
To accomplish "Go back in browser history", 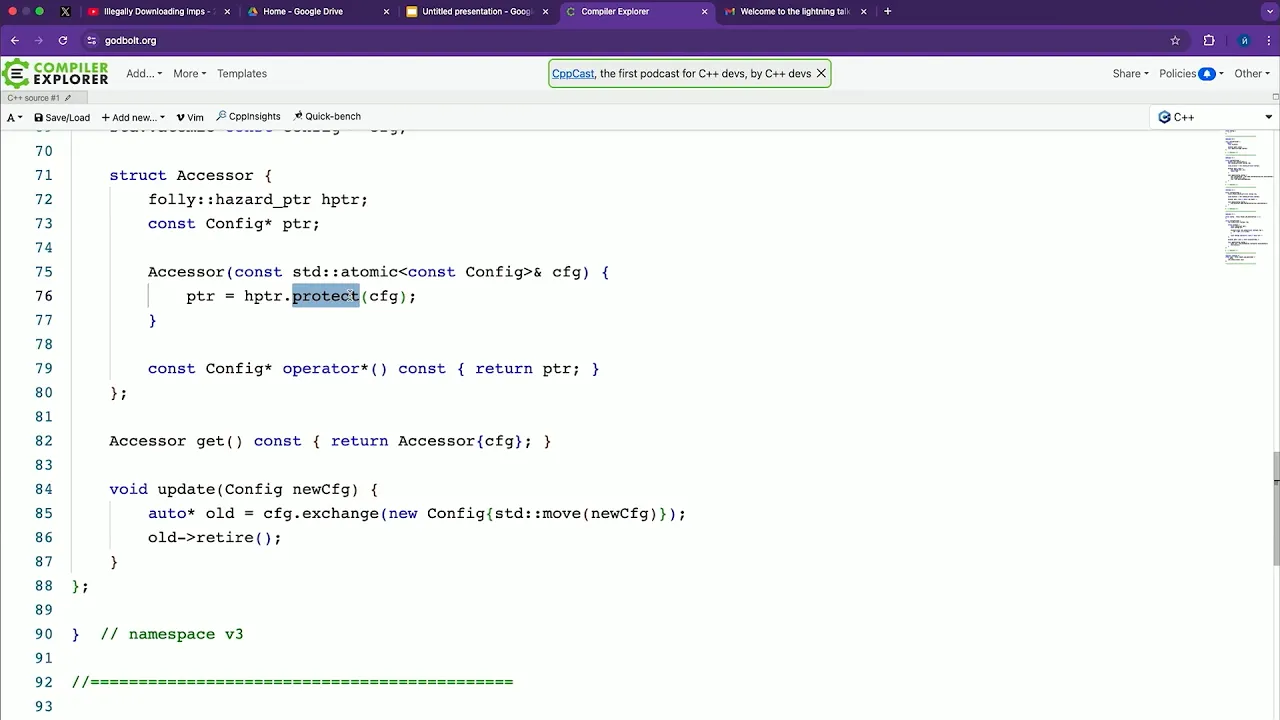I will pos(15,41).
